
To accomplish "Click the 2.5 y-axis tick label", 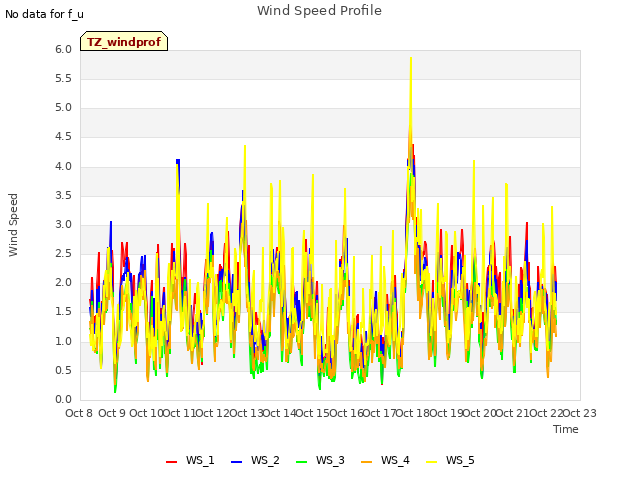I will click(x=64, y=253).
